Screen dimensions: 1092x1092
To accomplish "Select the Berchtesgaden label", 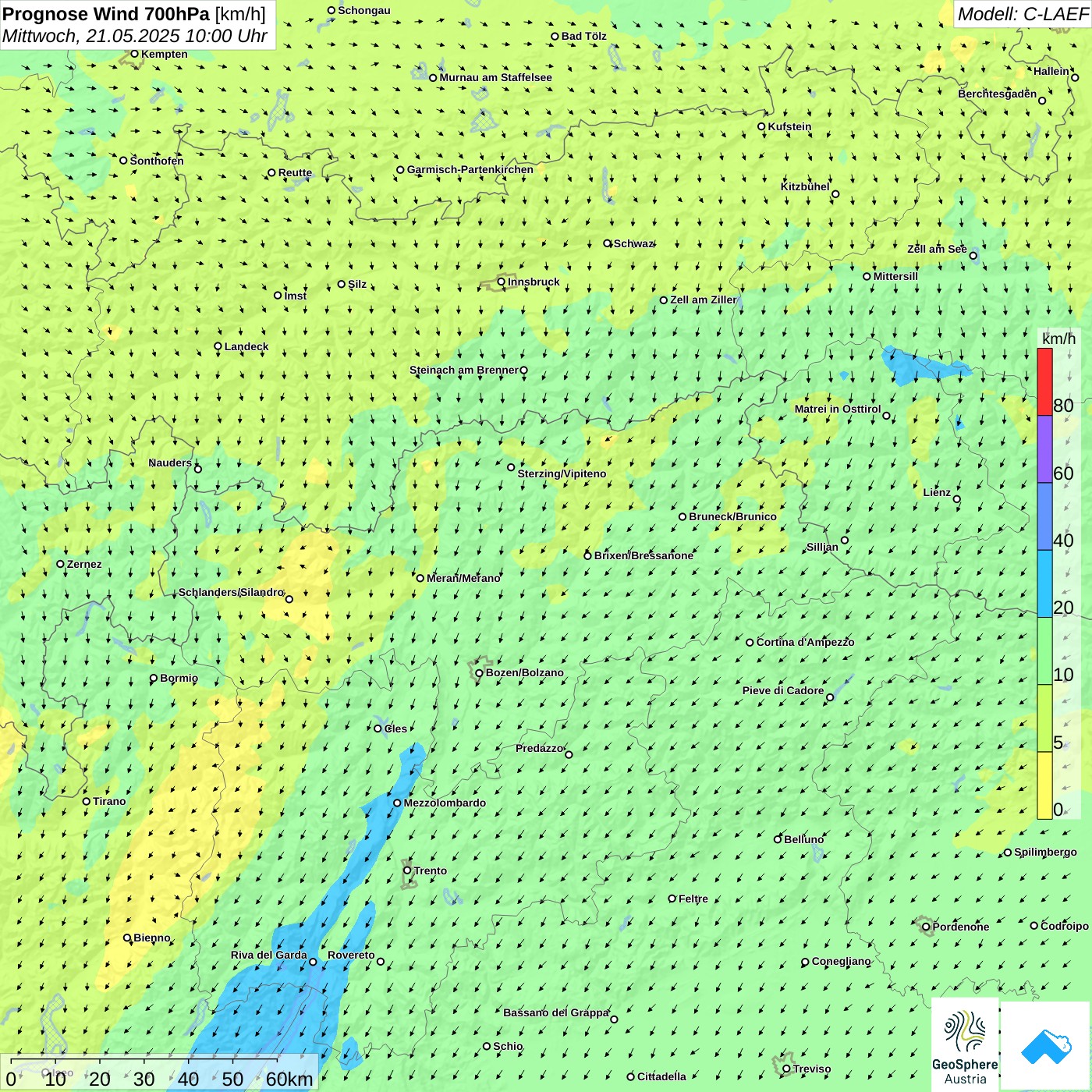I will pyautogui.click(x=998, y=94).
